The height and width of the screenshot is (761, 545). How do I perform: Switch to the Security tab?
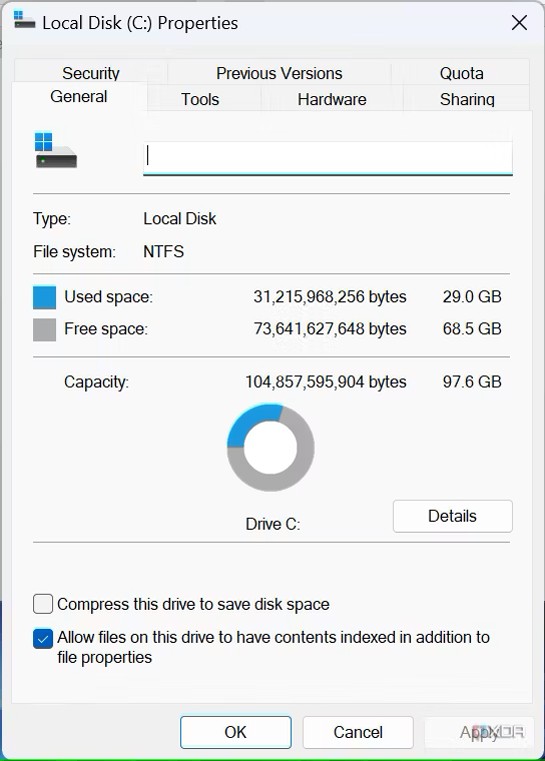[x=91, y=73]
